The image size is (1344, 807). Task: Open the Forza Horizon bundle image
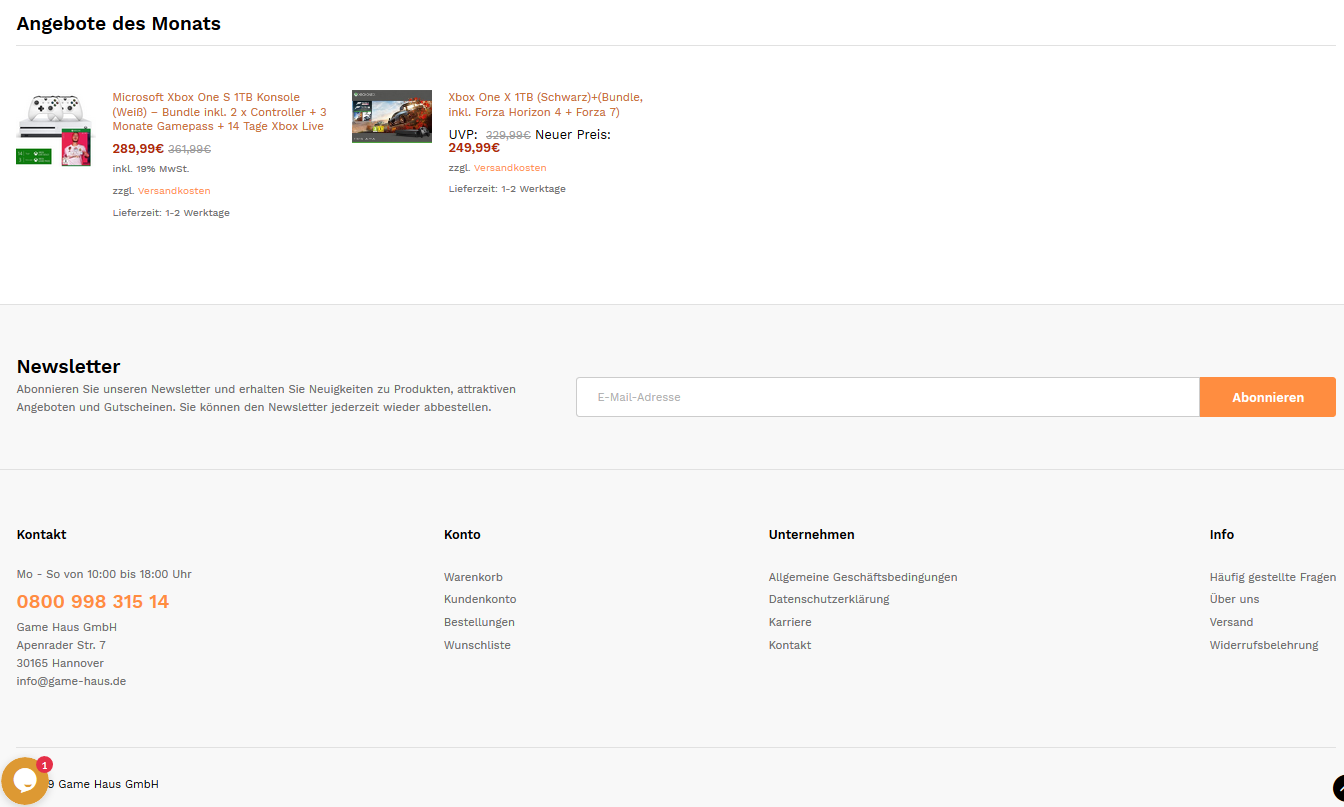tap(392, 116)
